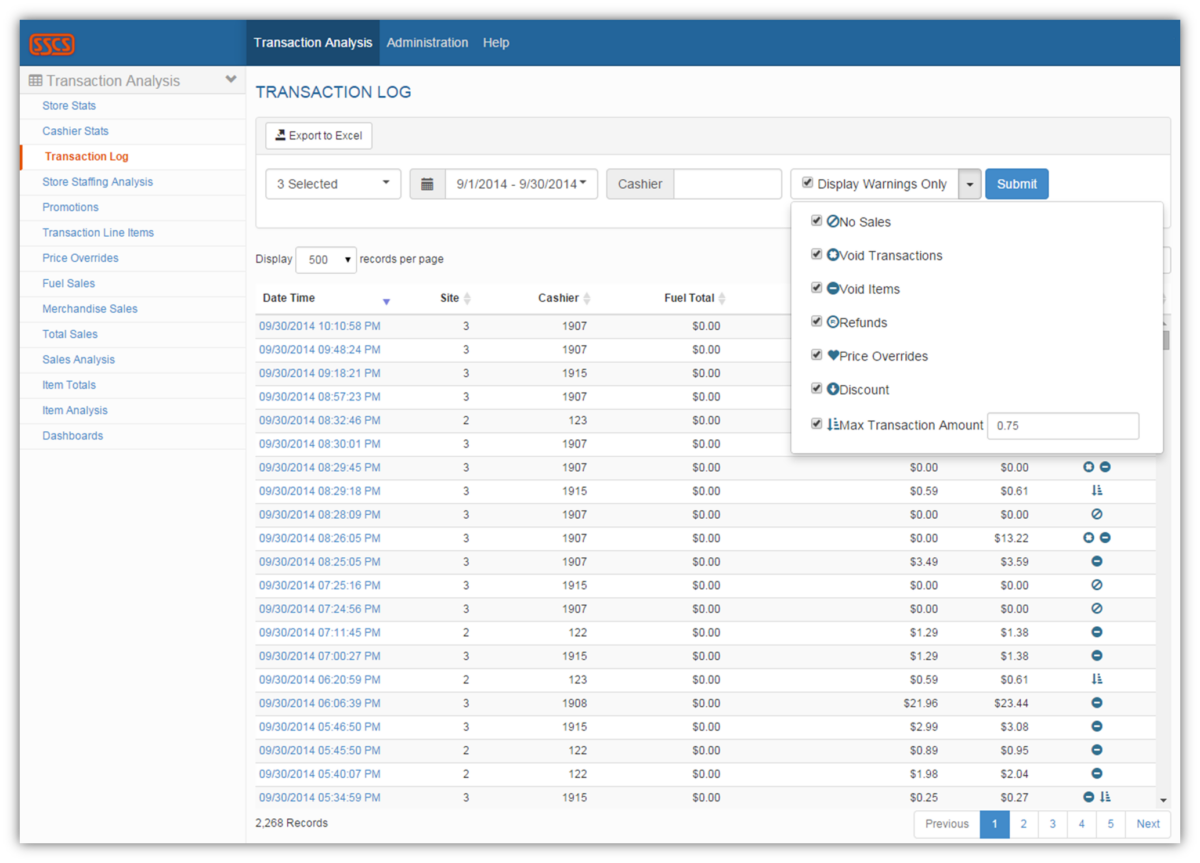
Task: Toggle the Display Warnings Only checkbox
Action: pos(806,183)
